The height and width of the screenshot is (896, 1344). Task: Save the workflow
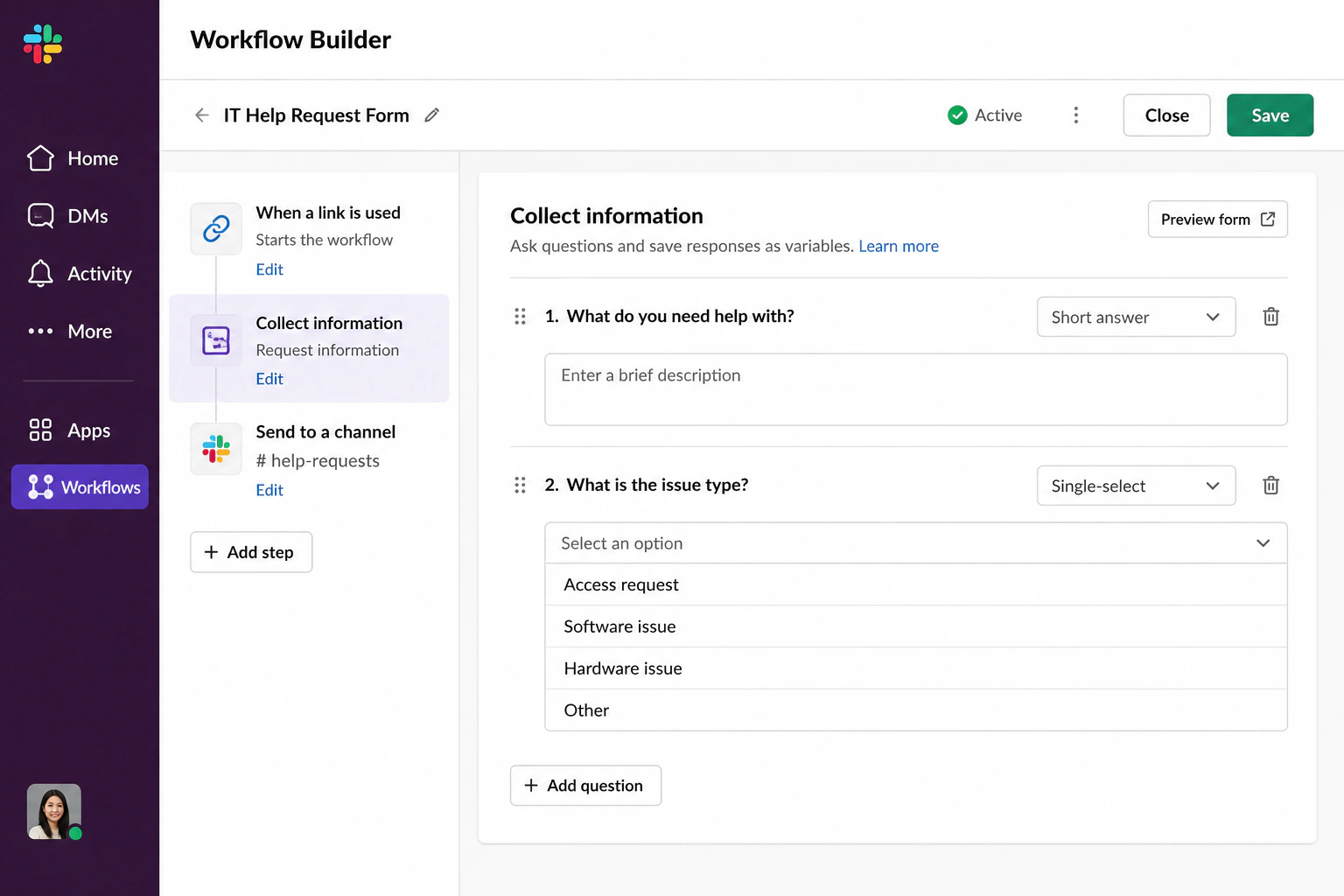coord(1270,115)
